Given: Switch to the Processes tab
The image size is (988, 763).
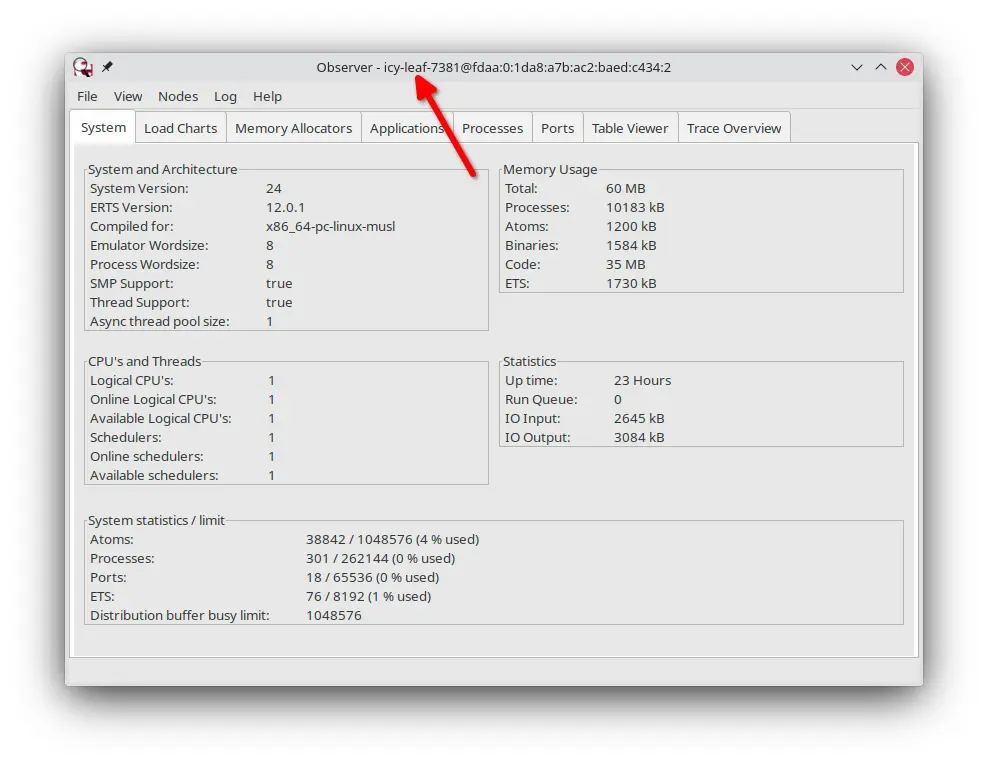Looking at the screenshot, I should pos(492,128).
